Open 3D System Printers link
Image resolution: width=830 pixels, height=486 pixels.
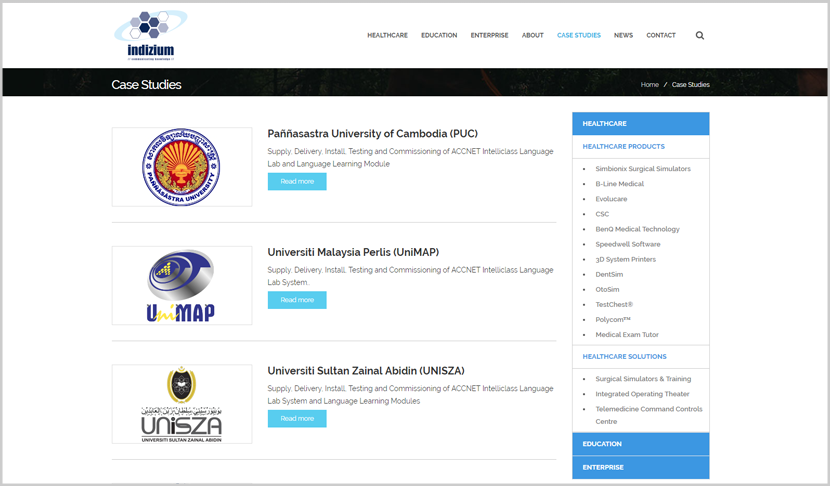pyautogui.click(x=625, y=259)
